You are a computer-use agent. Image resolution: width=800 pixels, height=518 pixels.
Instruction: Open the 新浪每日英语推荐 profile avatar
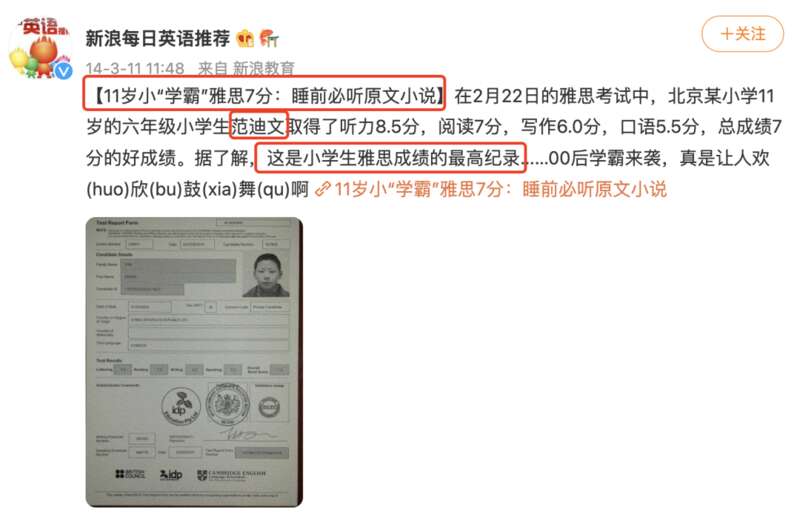[40, 47]
